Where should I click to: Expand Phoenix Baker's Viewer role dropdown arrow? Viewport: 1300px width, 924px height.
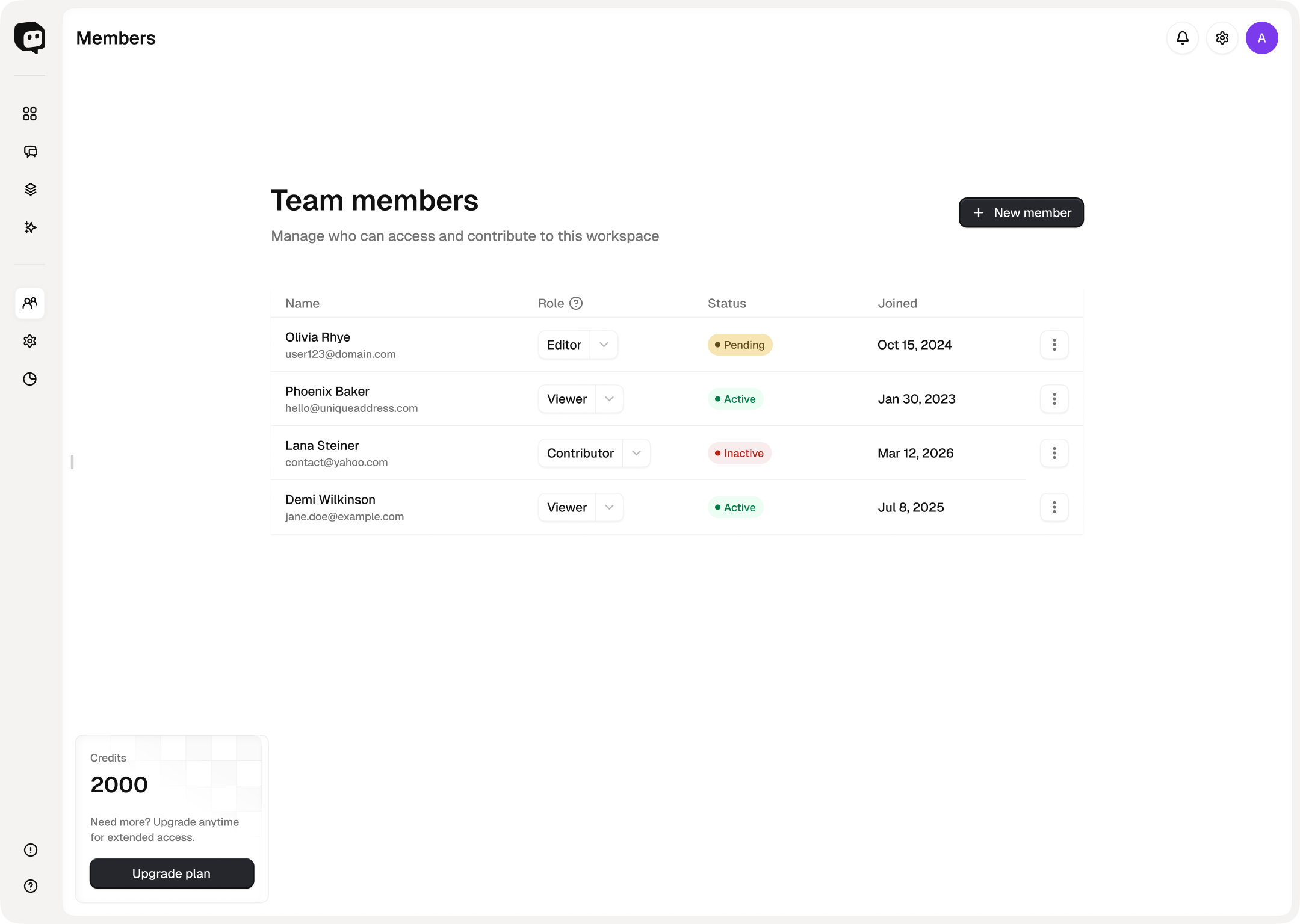610,399
